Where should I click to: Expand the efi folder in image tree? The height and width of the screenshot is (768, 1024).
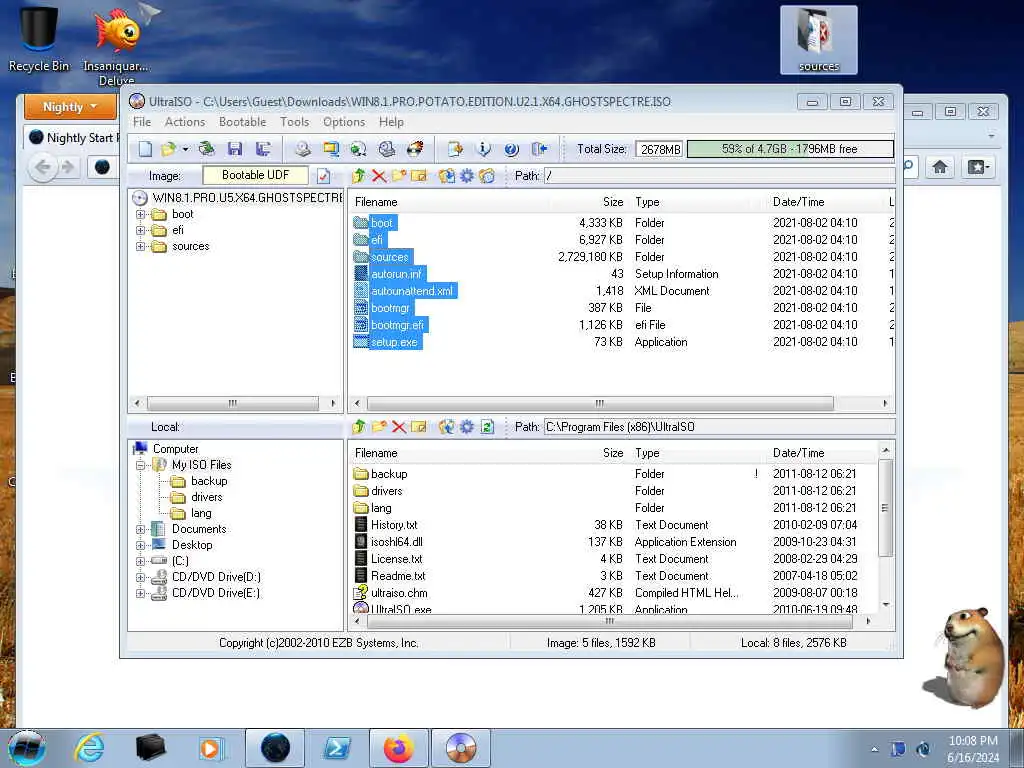[140, 231]
